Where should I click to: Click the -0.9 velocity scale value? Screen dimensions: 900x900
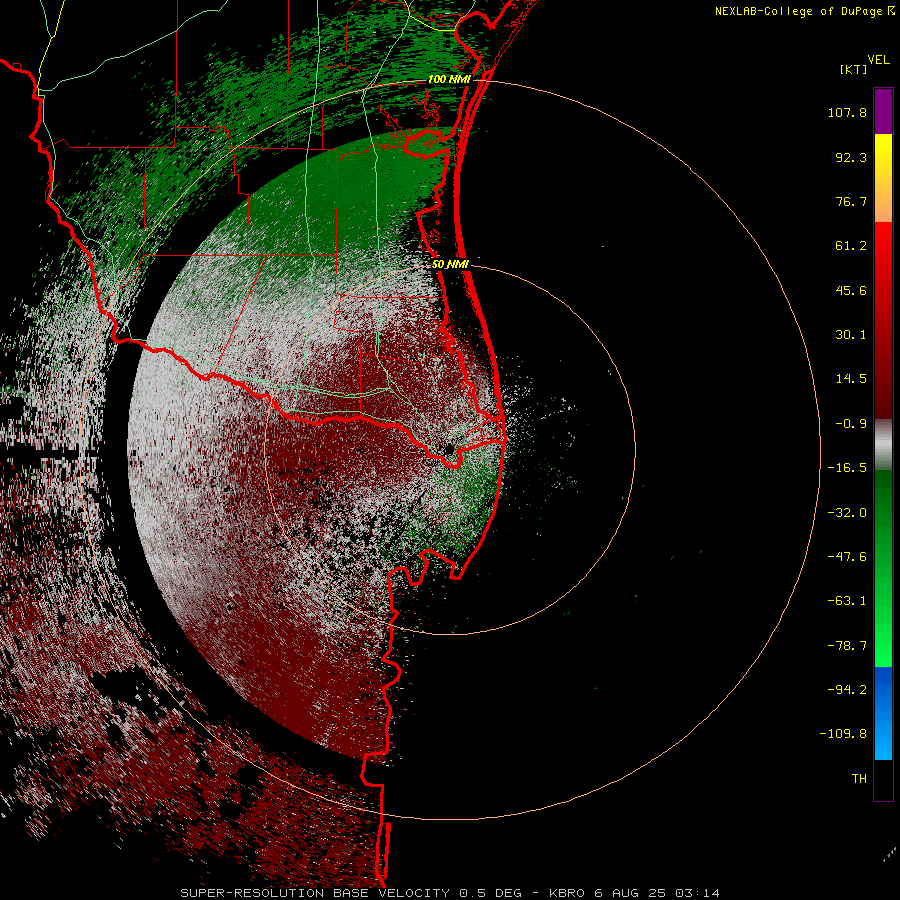coord(851,424)
